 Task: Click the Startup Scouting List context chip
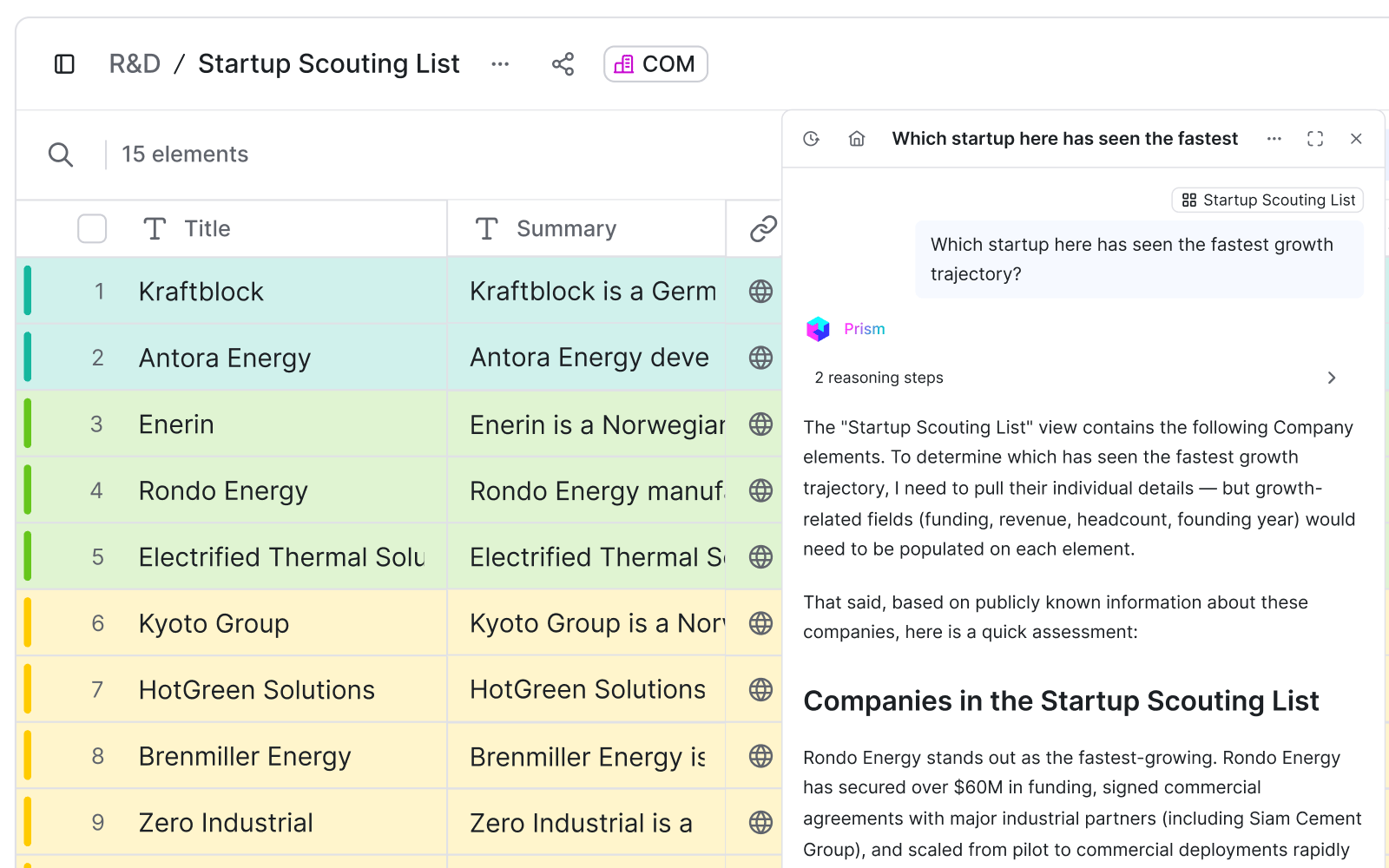(x=1267, y=200)
